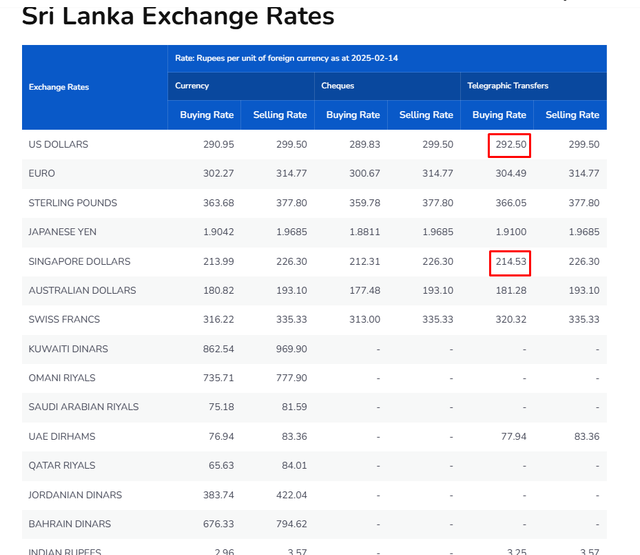This screenshot has width=640, height=555.
Task: Select the UAE DIRHAMS row label
Action: tap(62, 436)
